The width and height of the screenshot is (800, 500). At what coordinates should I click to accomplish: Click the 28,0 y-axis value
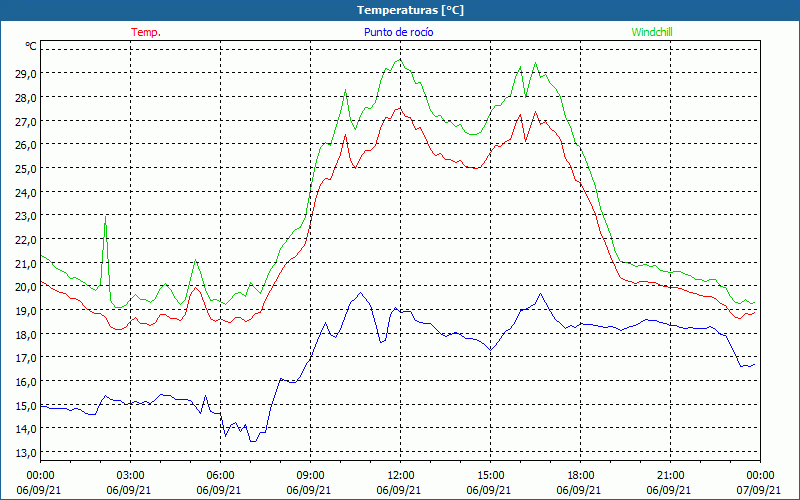pos(26,97)
